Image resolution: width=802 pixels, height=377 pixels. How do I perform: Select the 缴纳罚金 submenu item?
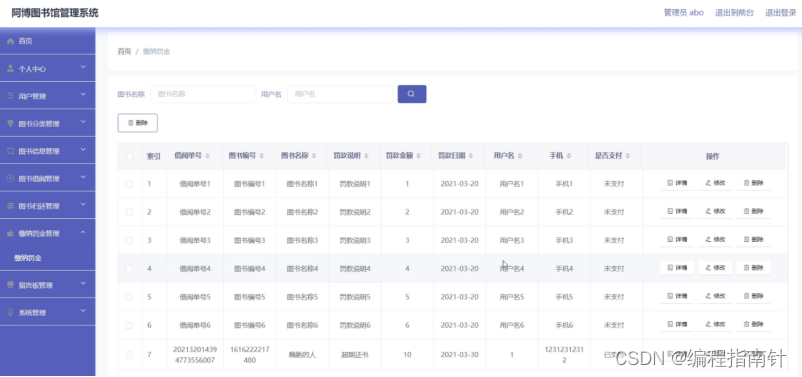click(x=28, y=258)
